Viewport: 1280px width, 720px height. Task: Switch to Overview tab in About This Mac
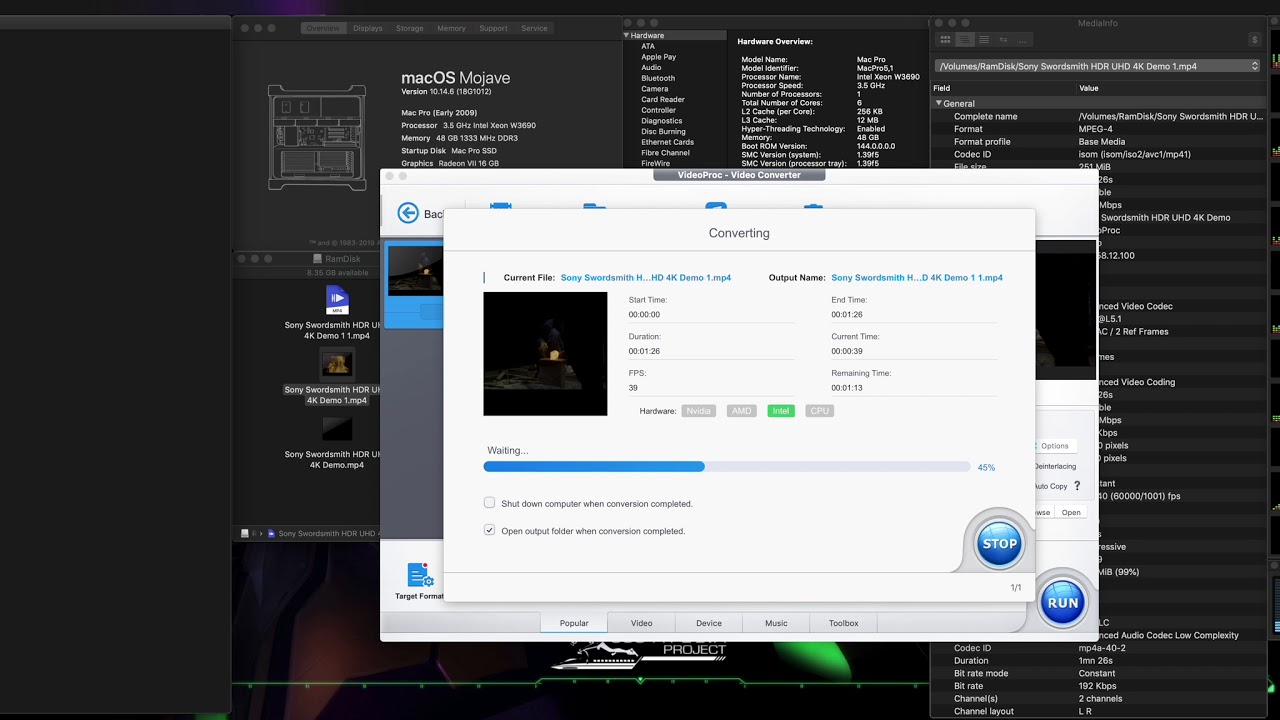point(322,28)
